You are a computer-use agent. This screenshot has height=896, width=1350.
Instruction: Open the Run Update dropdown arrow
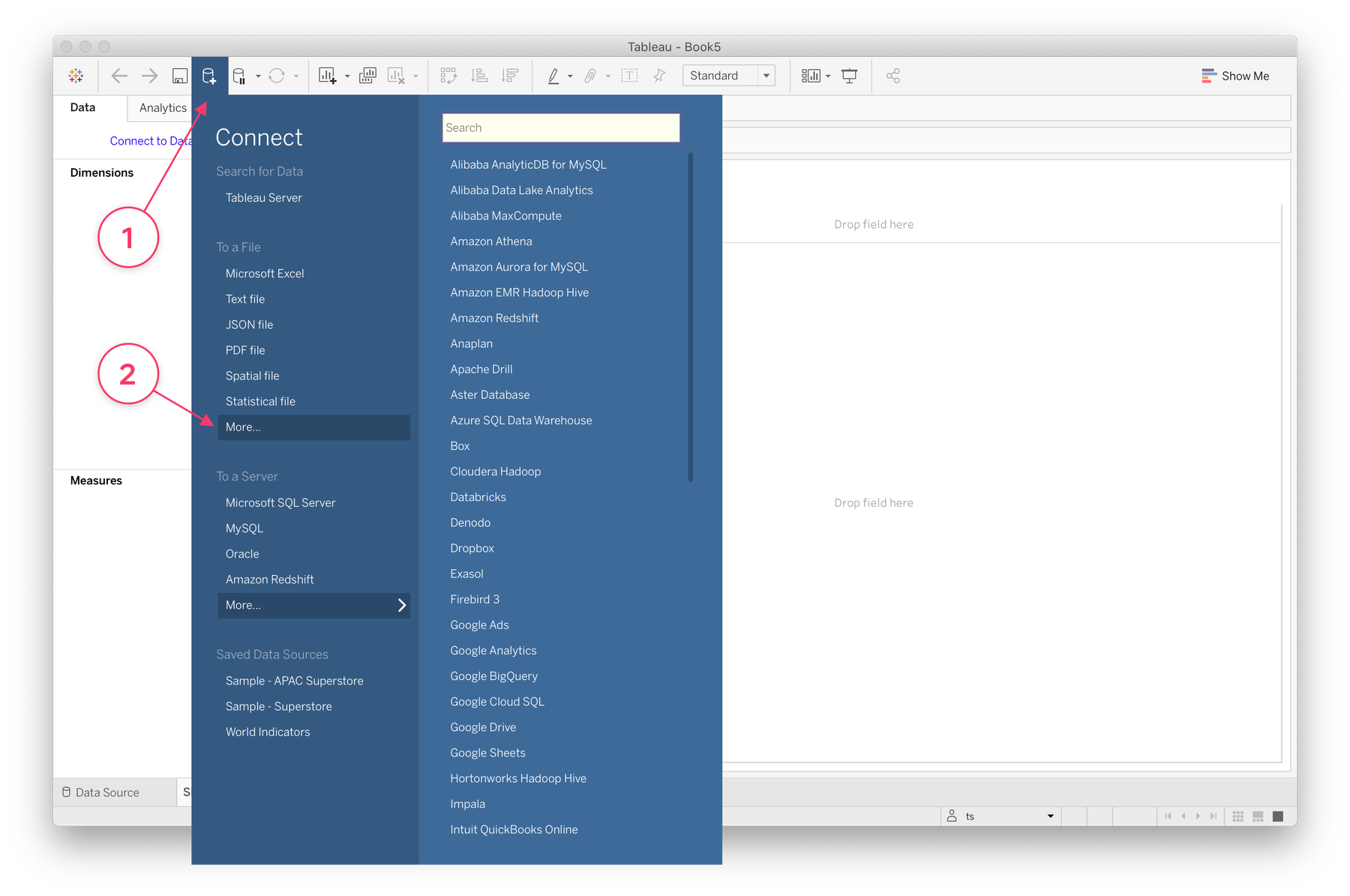click(x=296, y=76)
